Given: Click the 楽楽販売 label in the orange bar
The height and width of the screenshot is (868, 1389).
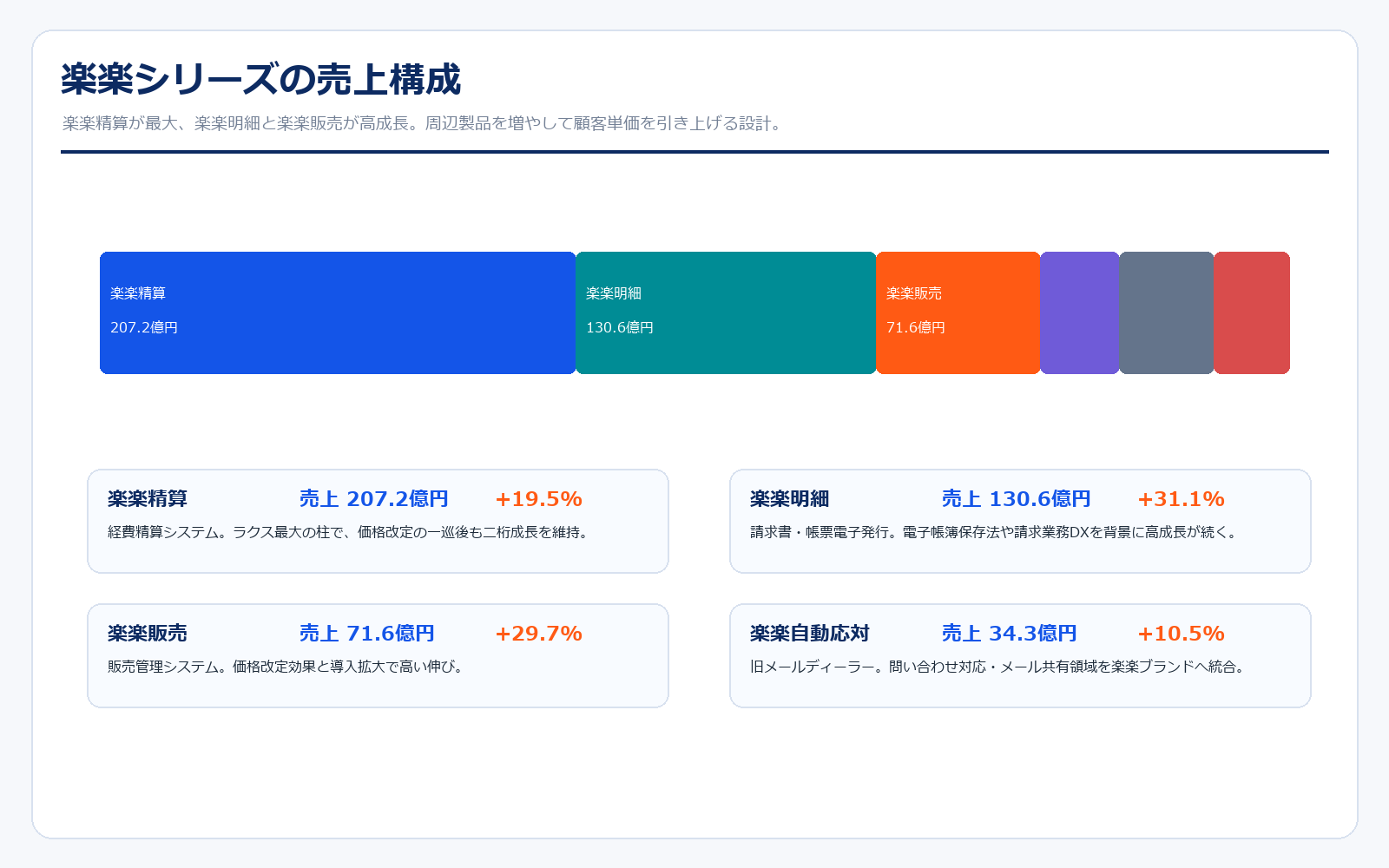Looking at the screenshot, I should pyautogui.click(x=914, y=293).
